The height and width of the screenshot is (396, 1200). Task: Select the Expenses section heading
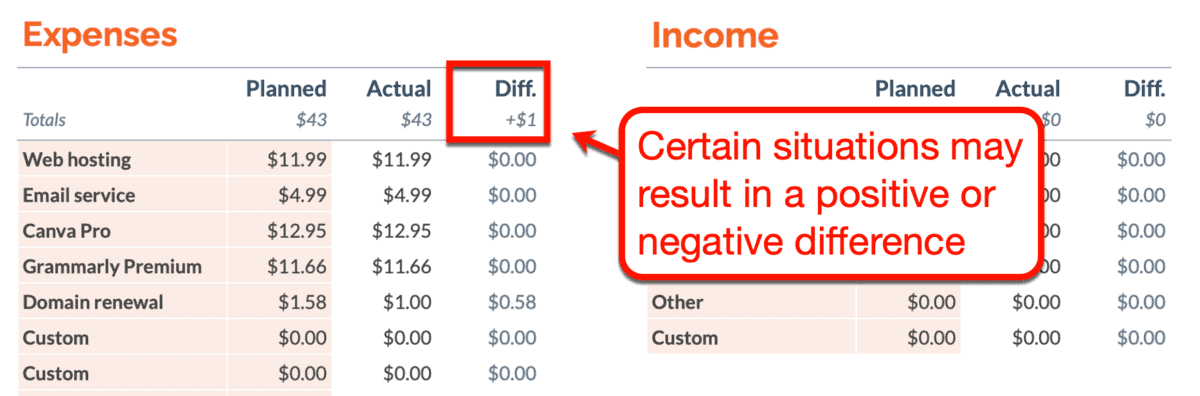click(99, 35)
